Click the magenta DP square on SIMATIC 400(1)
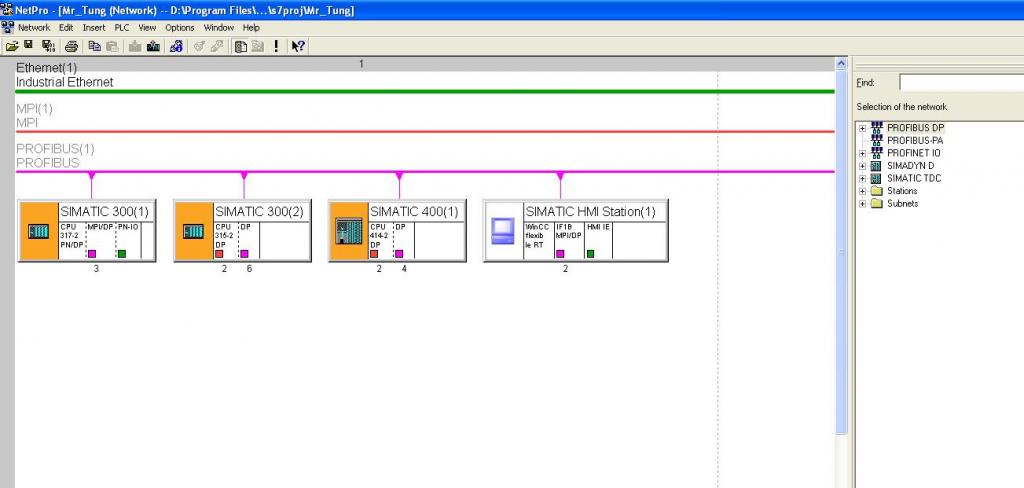The width and height of the screenshot is (1024, 488). pos(399,253)
